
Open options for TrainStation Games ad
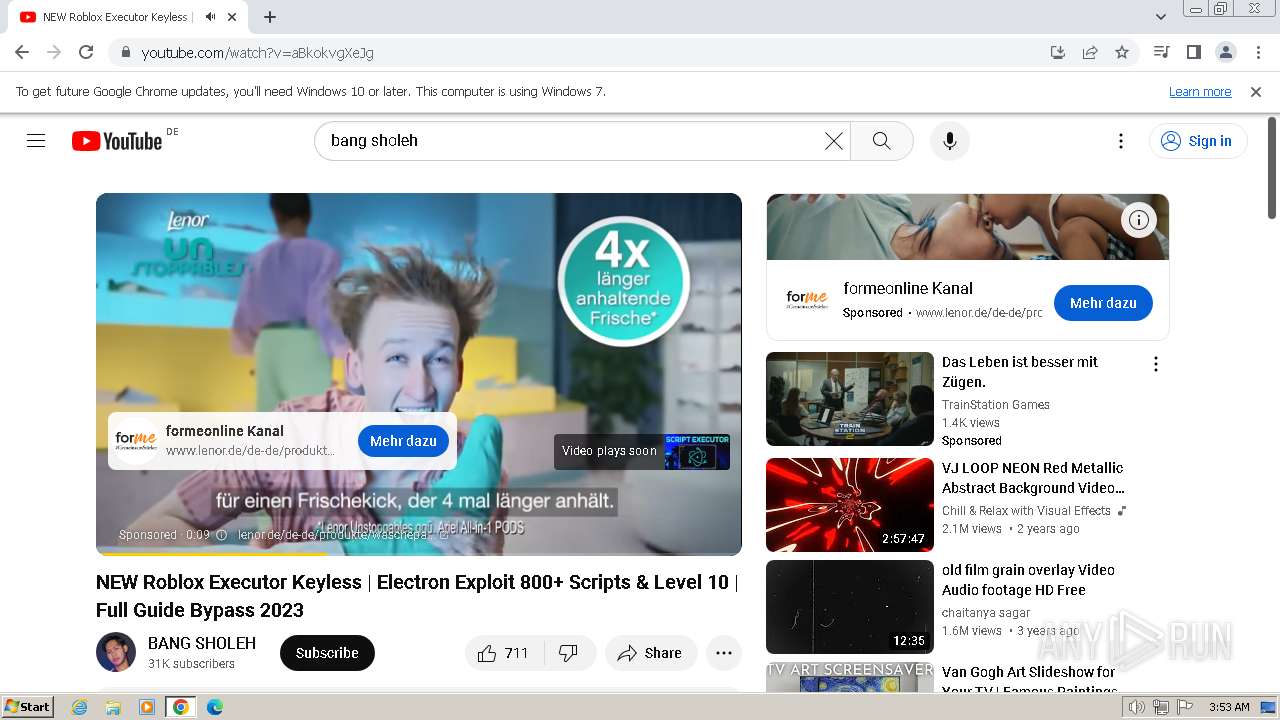(x=1156, y=364)
